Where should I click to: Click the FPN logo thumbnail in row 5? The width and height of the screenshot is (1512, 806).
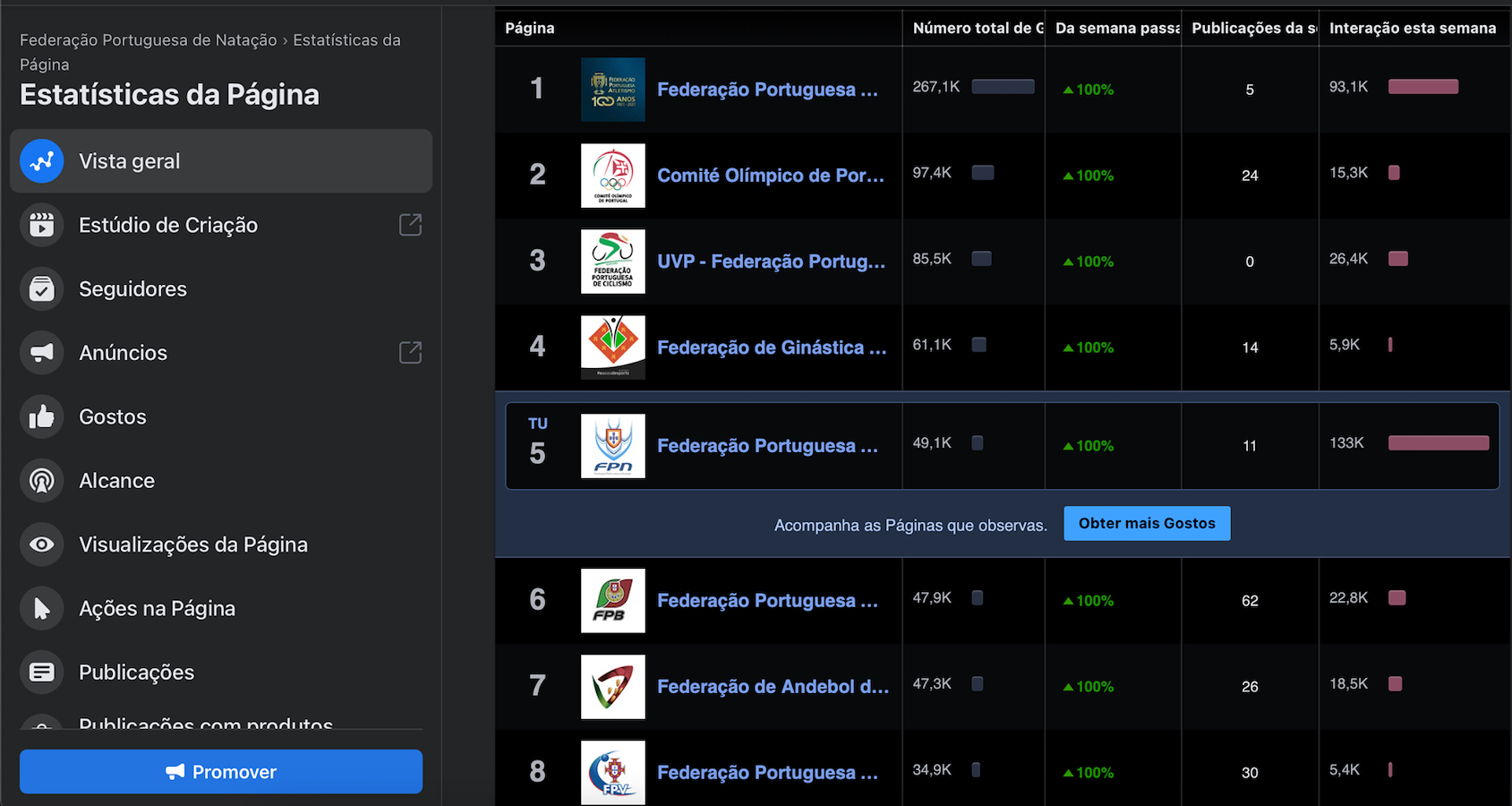(613, 446)
